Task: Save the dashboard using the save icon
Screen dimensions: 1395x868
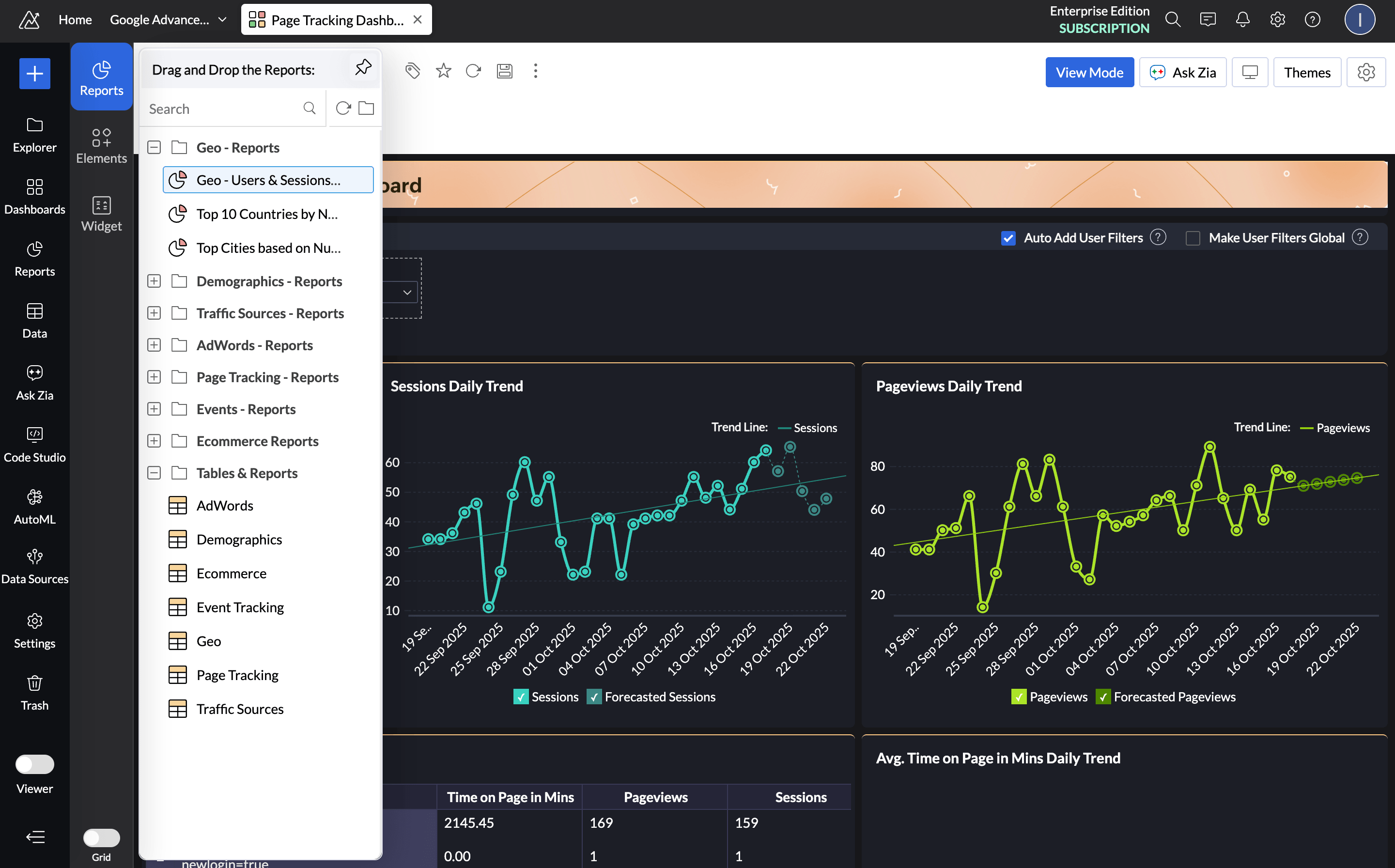Action: coord(505,71)
